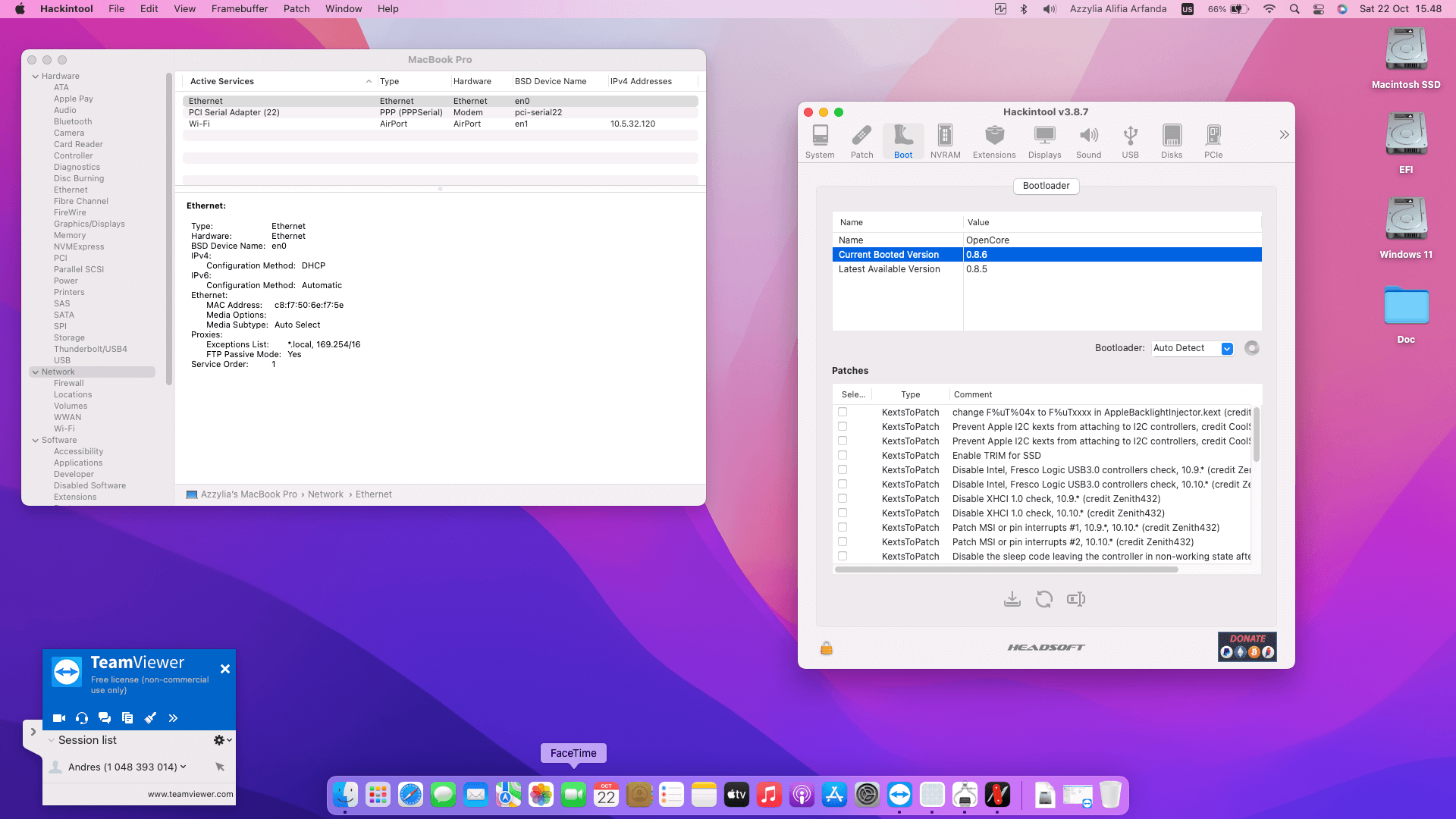
Task: Collapse the Hardware tree section
Action: 35,77
